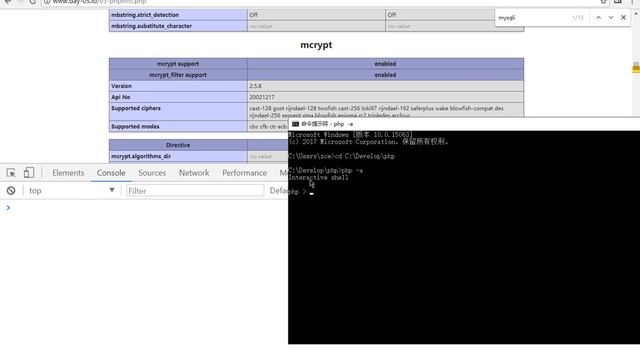640x360 pixels.
Task: Click the 'mcrypt support' table cell
Action: pyautogui.click(x=178, y=64)
